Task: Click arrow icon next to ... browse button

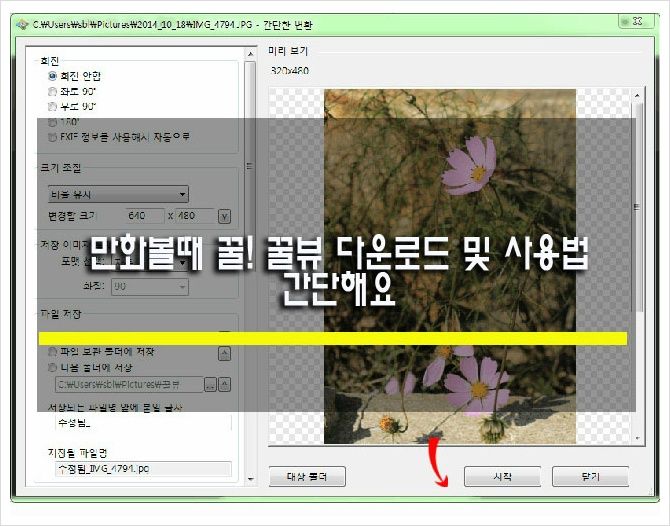Action: point(225,385)
